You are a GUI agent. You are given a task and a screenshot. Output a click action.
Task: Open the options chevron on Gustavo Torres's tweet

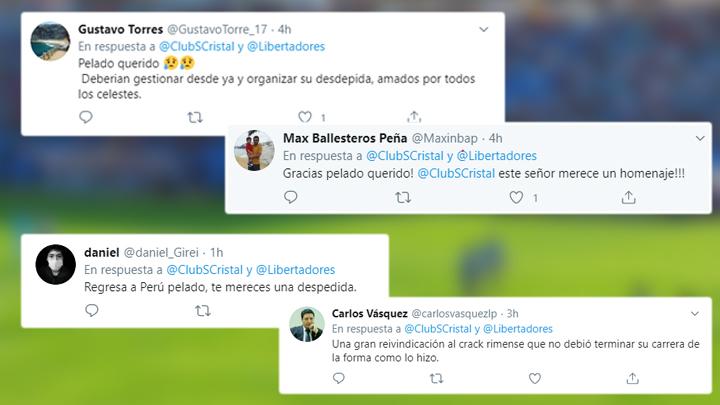[x=484, y=29]
